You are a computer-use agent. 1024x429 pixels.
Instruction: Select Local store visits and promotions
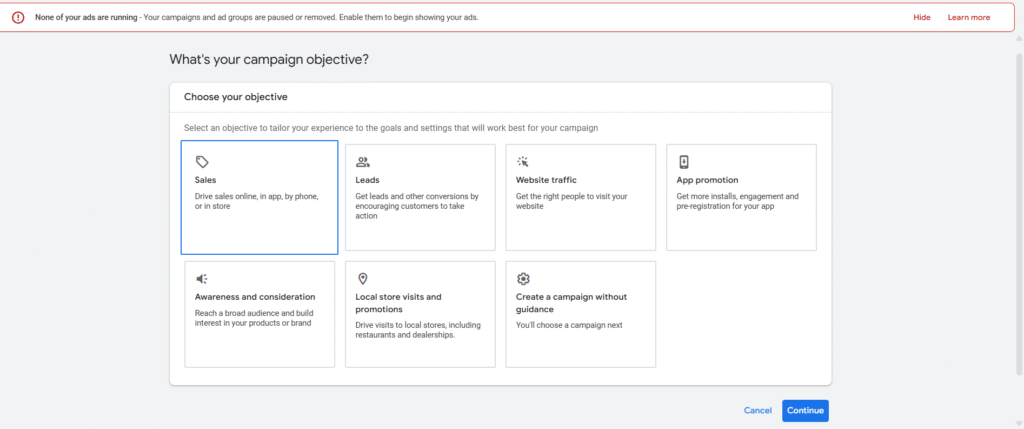pos(420,314)
